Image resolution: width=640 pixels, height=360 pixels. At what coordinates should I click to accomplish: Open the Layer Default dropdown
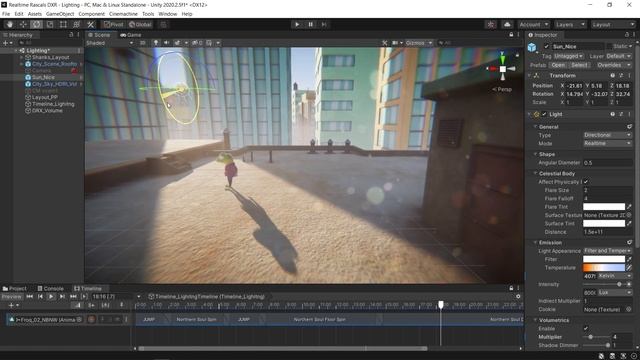coord(618,56)
